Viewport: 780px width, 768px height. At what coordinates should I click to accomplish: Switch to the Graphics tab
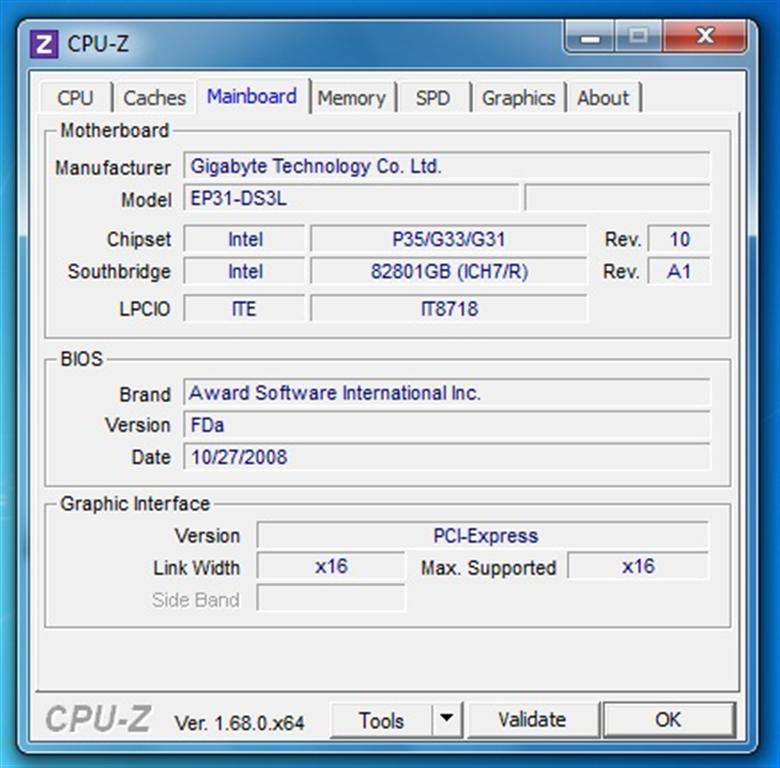click(x=518, y=97)
